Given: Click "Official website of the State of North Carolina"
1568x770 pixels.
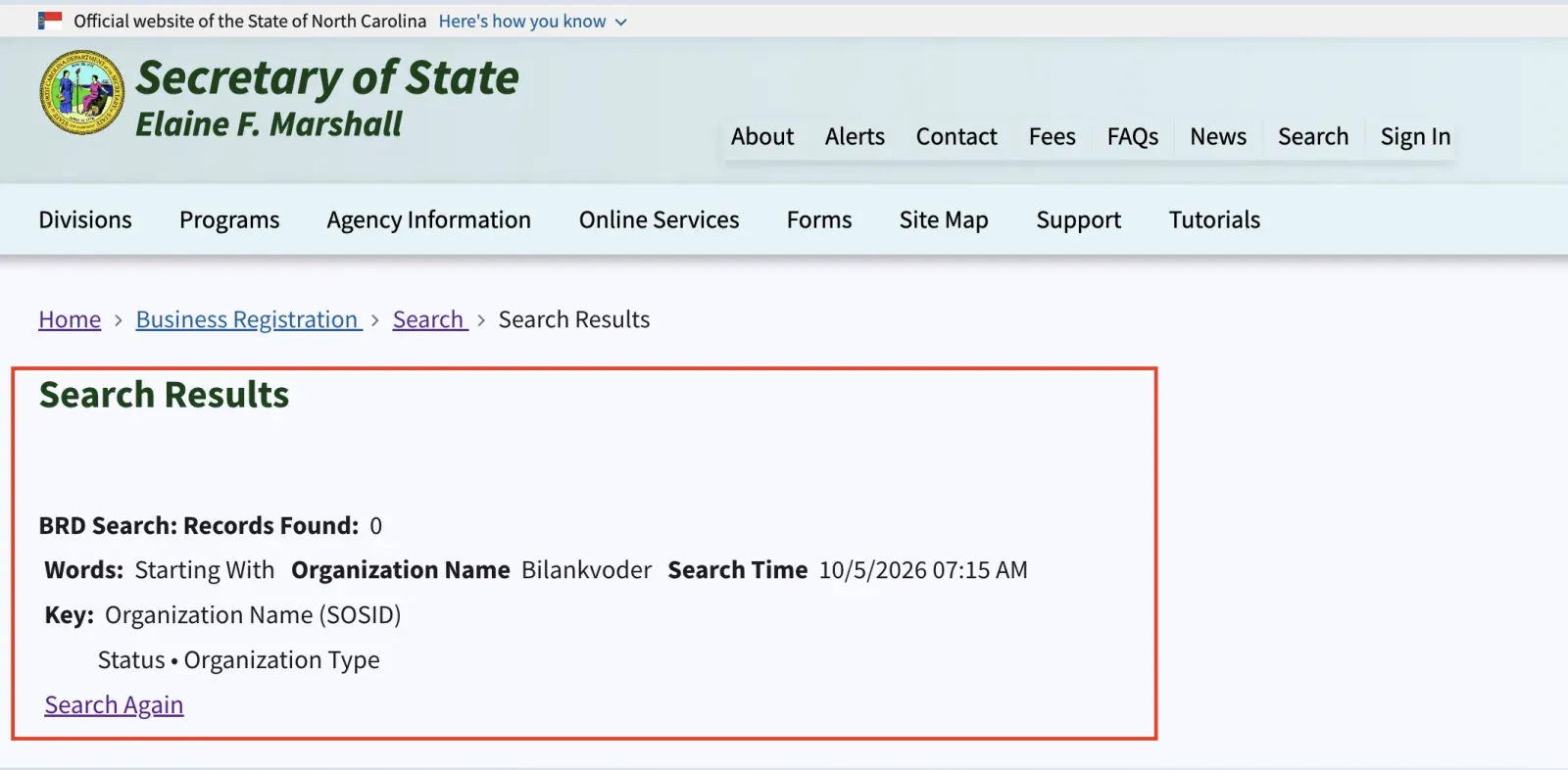Looking at the screenshot, I should [x=250, y=22].
